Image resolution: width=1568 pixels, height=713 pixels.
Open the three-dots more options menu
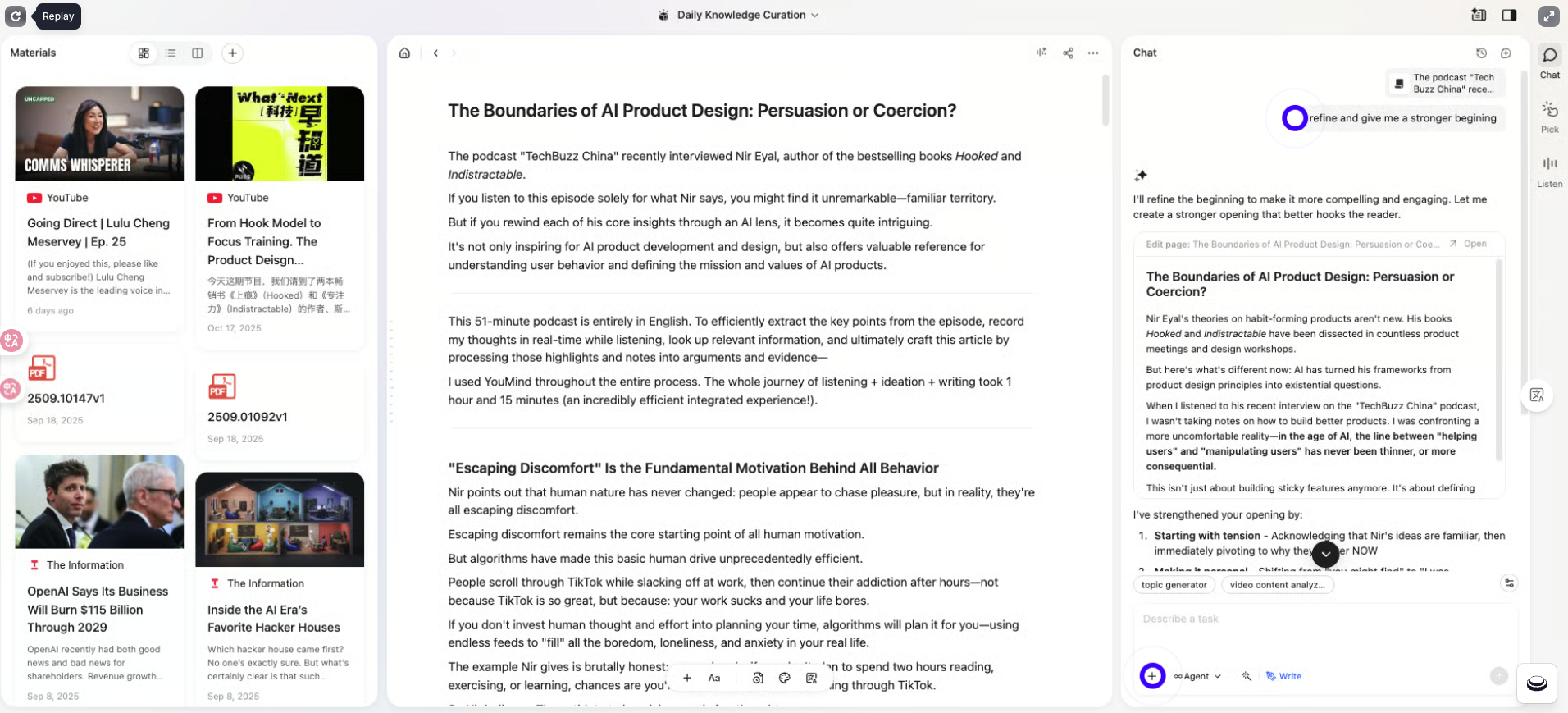1093,53
